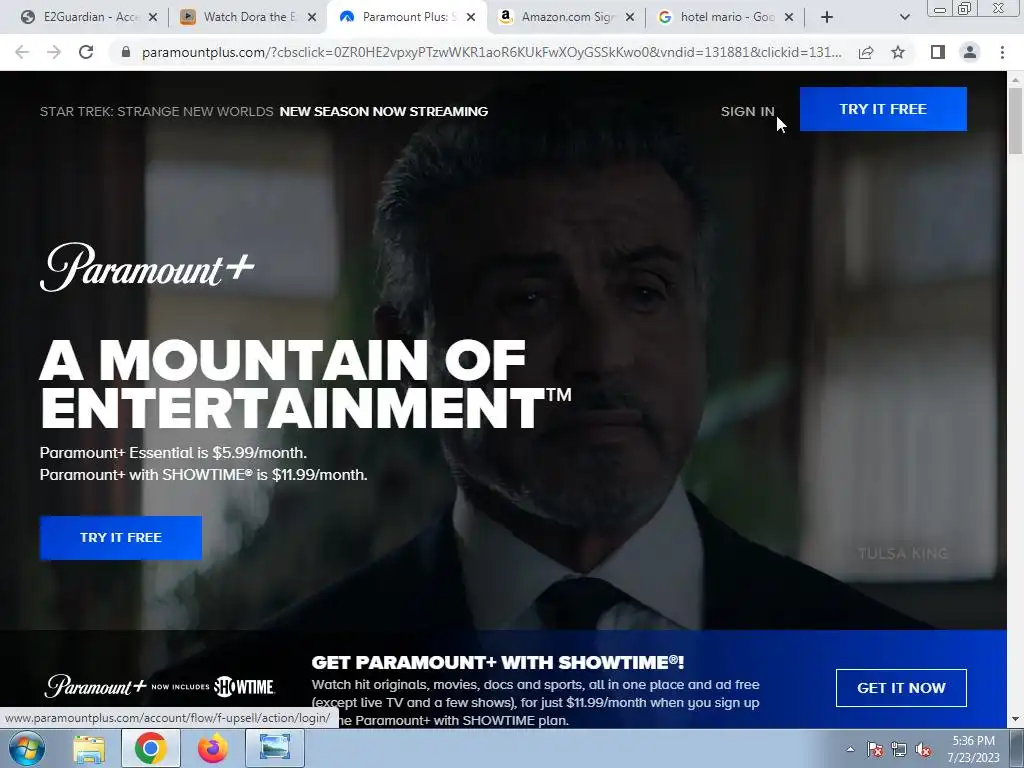View site security lock icon info
The height and width of the screenshot is (768, 1024).
(126, 52)
